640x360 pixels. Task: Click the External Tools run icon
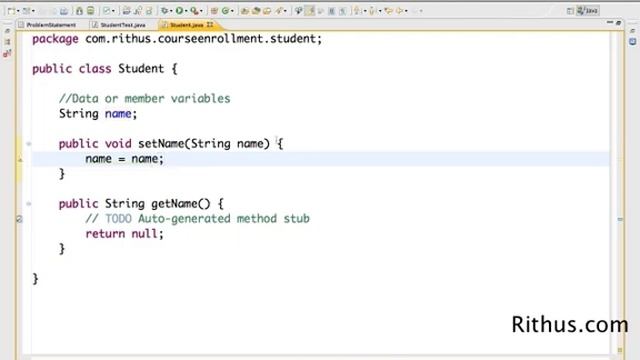(194, 11)
